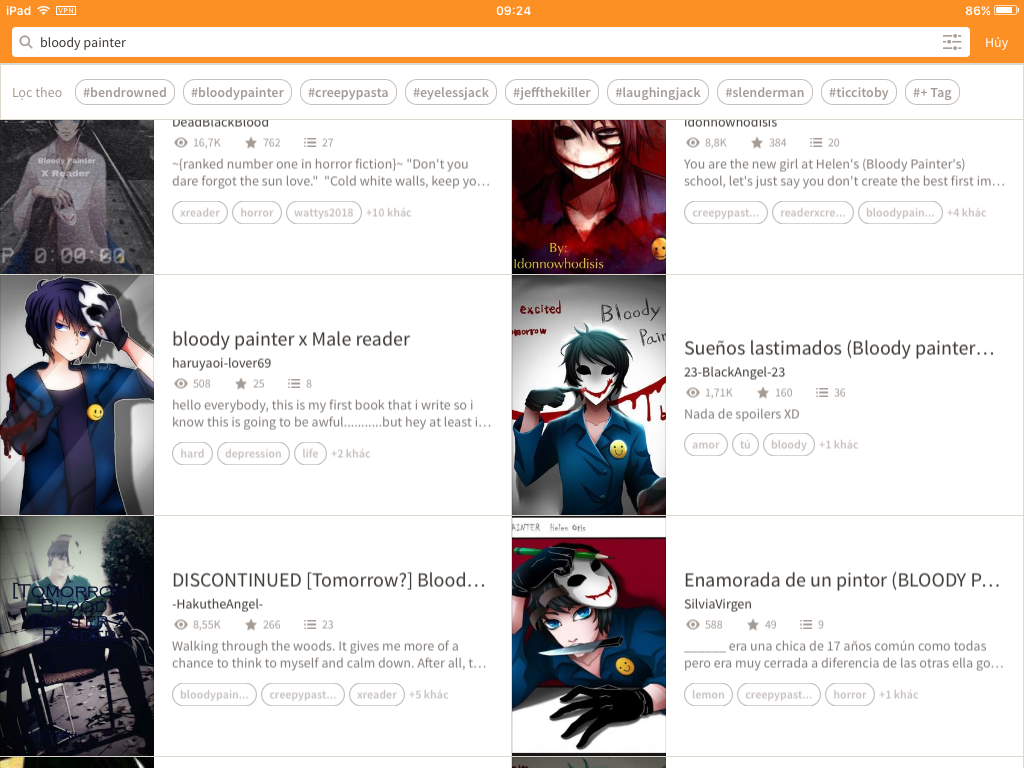The image size is (1024, 768).
Task: Filter results by #bloodypainter tag
Action: pos(237,92)
